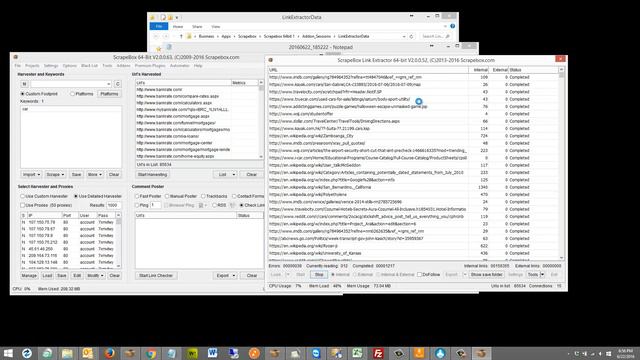
Task: Open Microsoft Word from the taskbar
Action: pyautogui.click(x=212, y=353)
